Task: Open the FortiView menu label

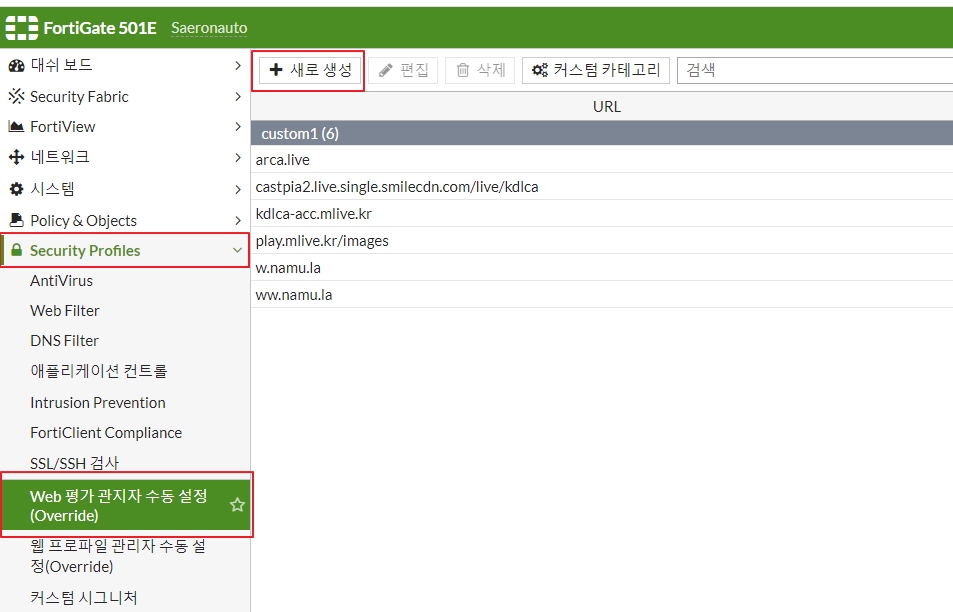Action: click(x=63, y=126)
